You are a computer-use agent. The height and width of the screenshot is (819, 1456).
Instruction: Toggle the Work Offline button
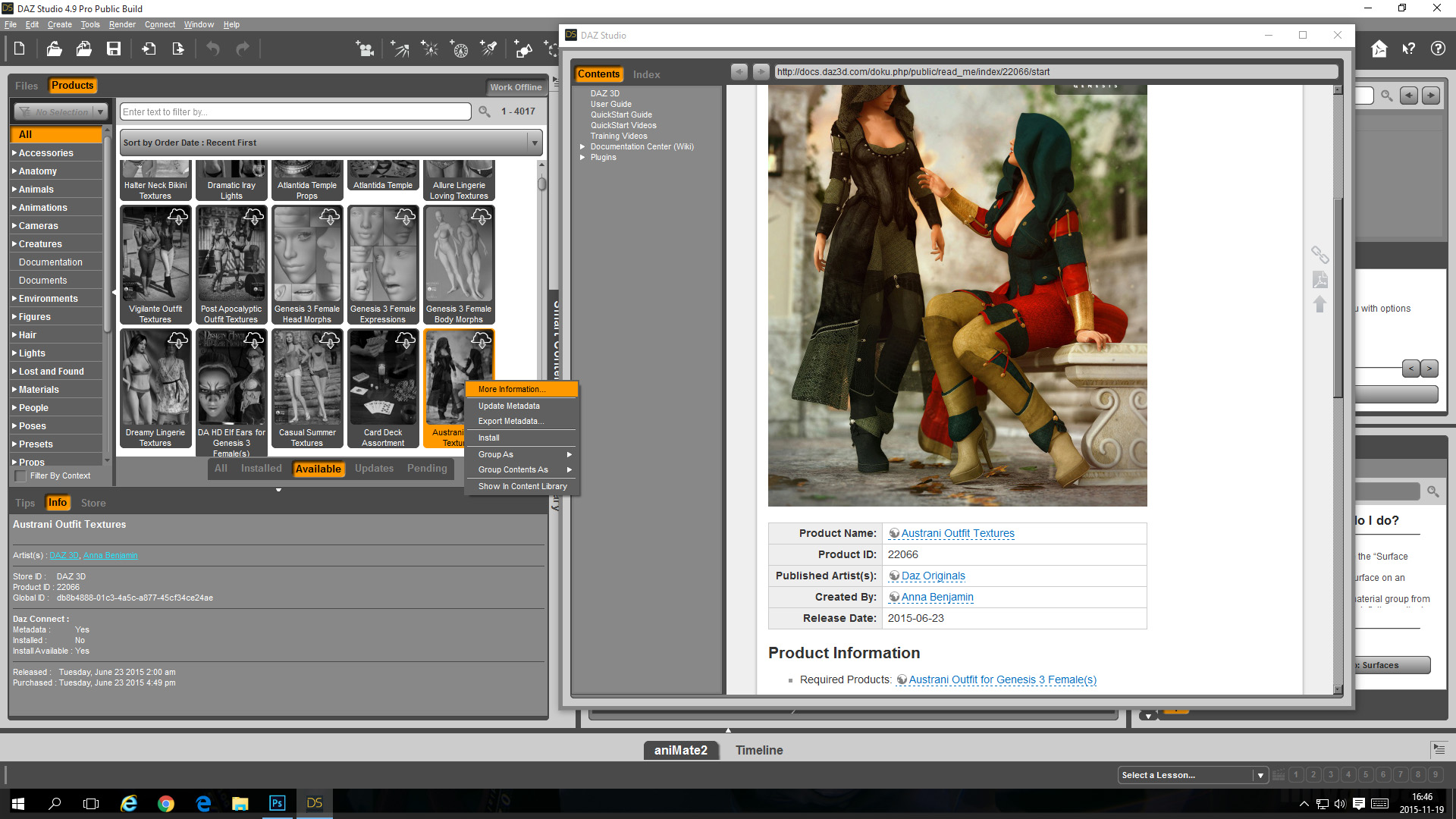(x=516, y=87)
